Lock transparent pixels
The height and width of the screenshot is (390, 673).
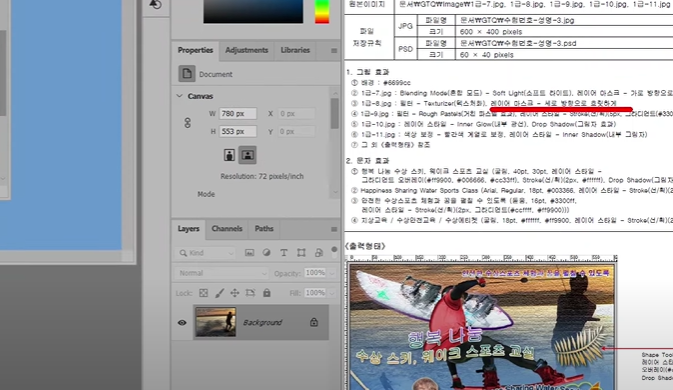tap(203, 293)
